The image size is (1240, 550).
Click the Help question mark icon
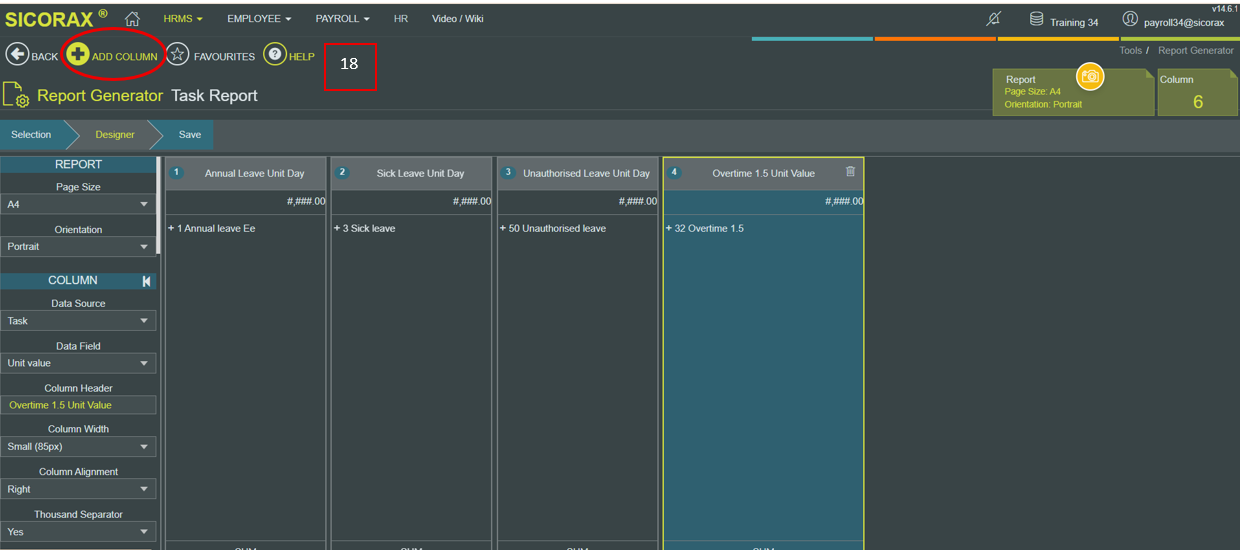point(275,55)
